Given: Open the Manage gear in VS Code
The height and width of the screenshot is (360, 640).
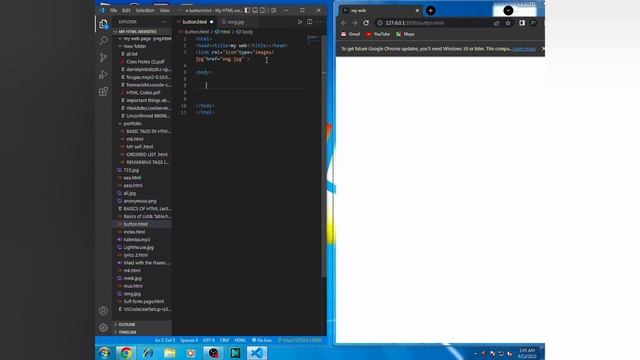Looking at the screenshot, I should coord(103,327).
